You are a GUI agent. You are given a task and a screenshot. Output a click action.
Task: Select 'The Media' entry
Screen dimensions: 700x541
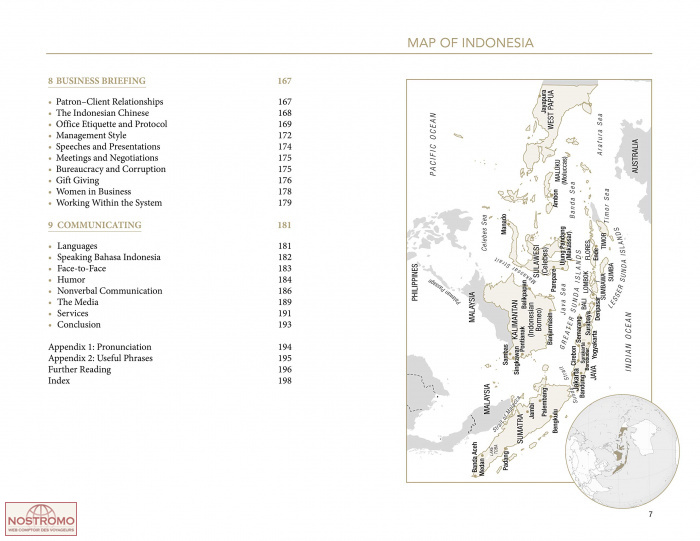[x=78, y=302]
